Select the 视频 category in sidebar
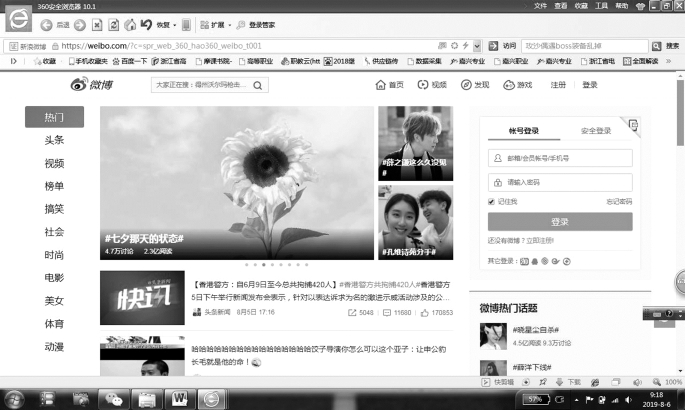685x410 pixels. click(x=54, y=163)
